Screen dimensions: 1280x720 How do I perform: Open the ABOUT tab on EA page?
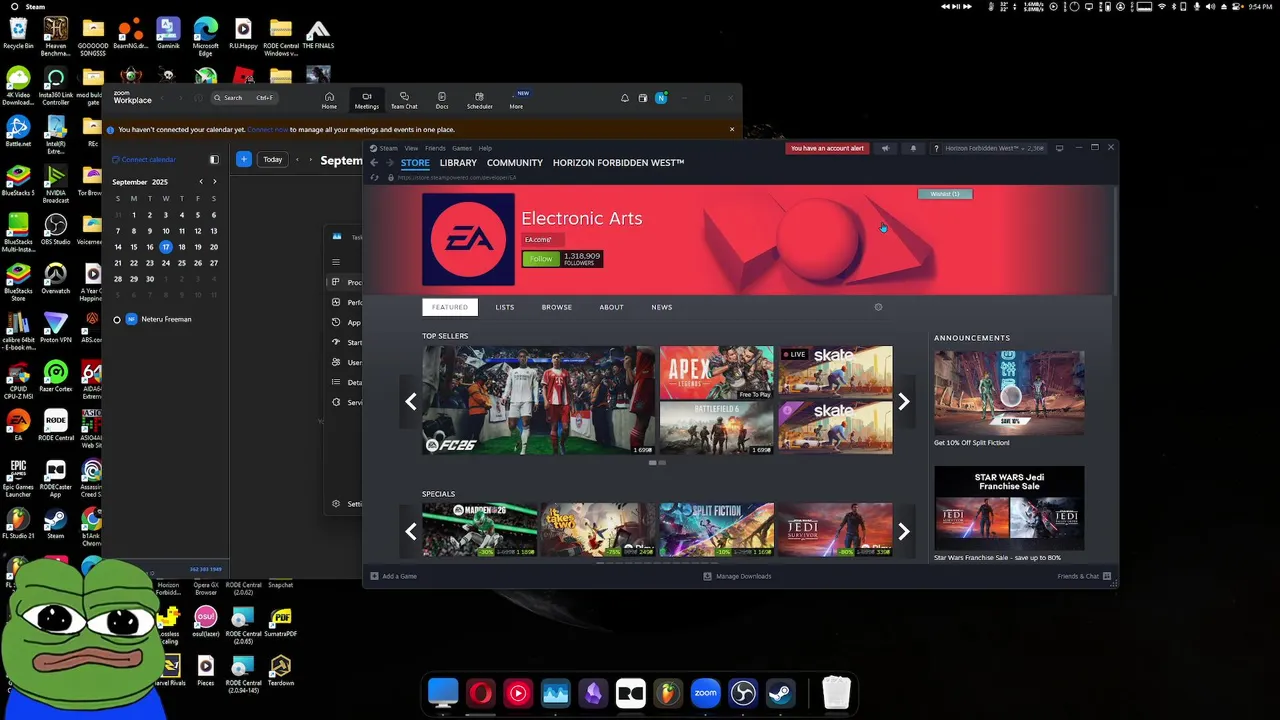coord(611,307)
